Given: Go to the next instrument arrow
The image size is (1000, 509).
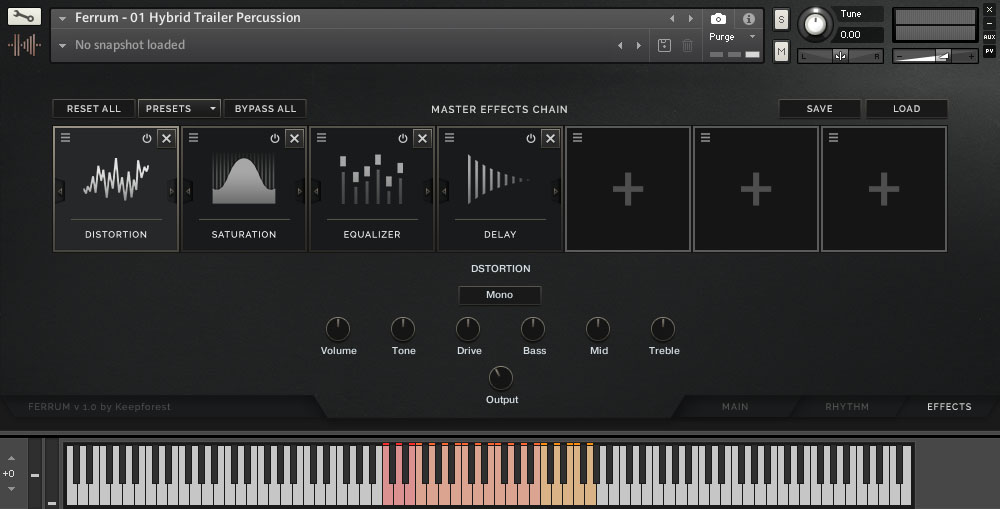Looking at the screenshot, I should 691,18.
